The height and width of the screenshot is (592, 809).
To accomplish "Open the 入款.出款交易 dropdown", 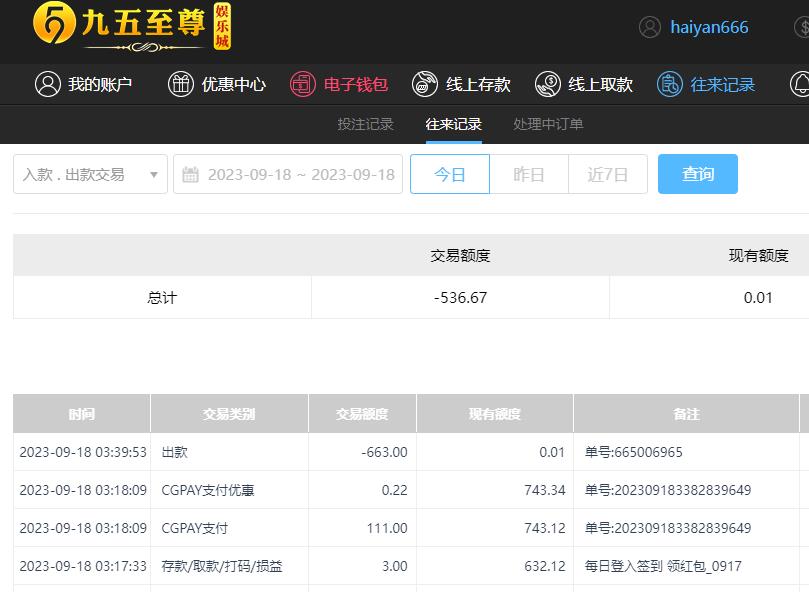I will click(90, 174).
